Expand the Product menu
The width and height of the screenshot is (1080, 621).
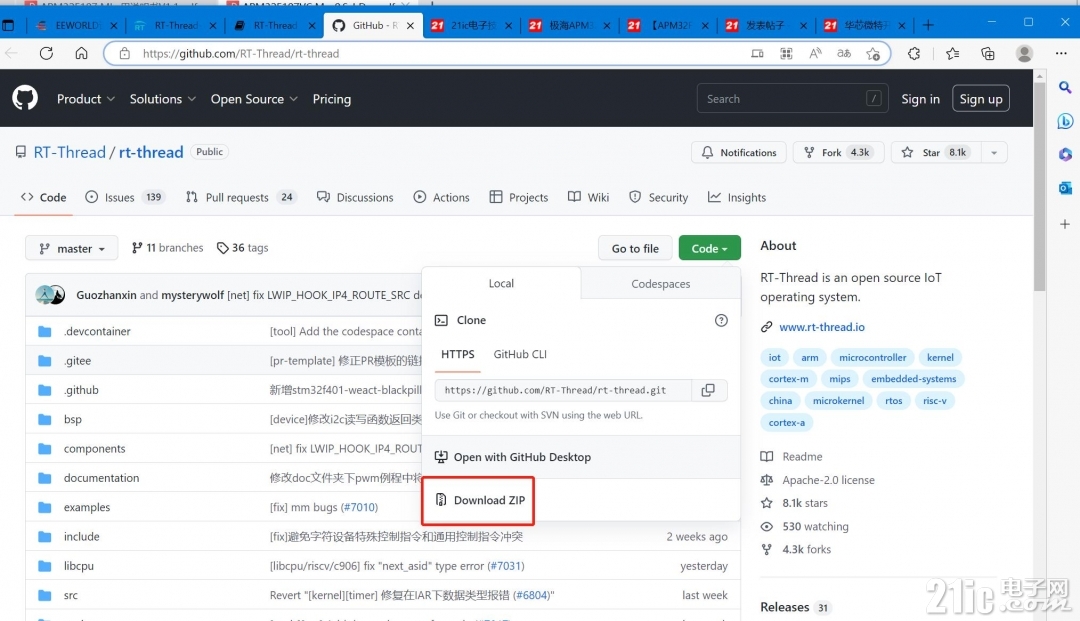(85, 98)
